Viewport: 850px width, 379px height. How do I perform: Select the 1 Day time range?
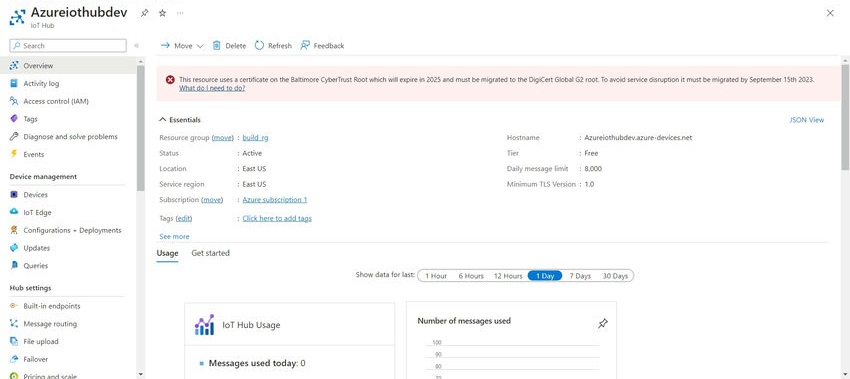pos(545,276)
